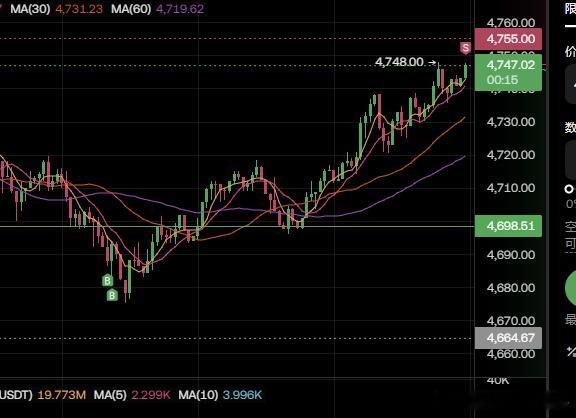Viewport: 576px width, 418px height.
Task: Click the upper green B buy marker
Action: point(107,281)
